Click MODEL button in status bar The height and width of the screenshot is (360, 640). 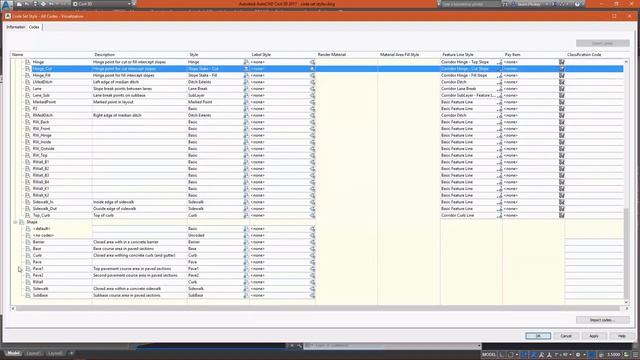(x=489, y=355)
